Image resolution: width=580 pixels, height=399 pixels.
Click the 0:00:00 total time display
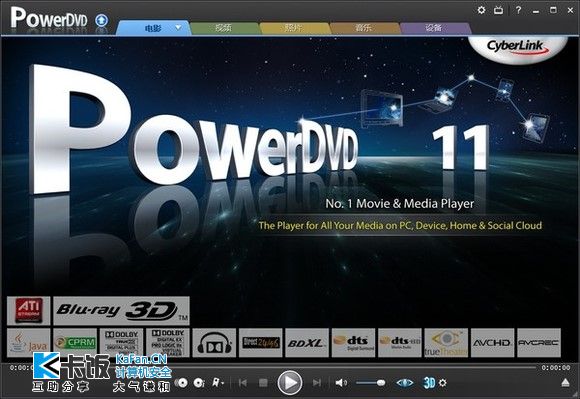556,368
